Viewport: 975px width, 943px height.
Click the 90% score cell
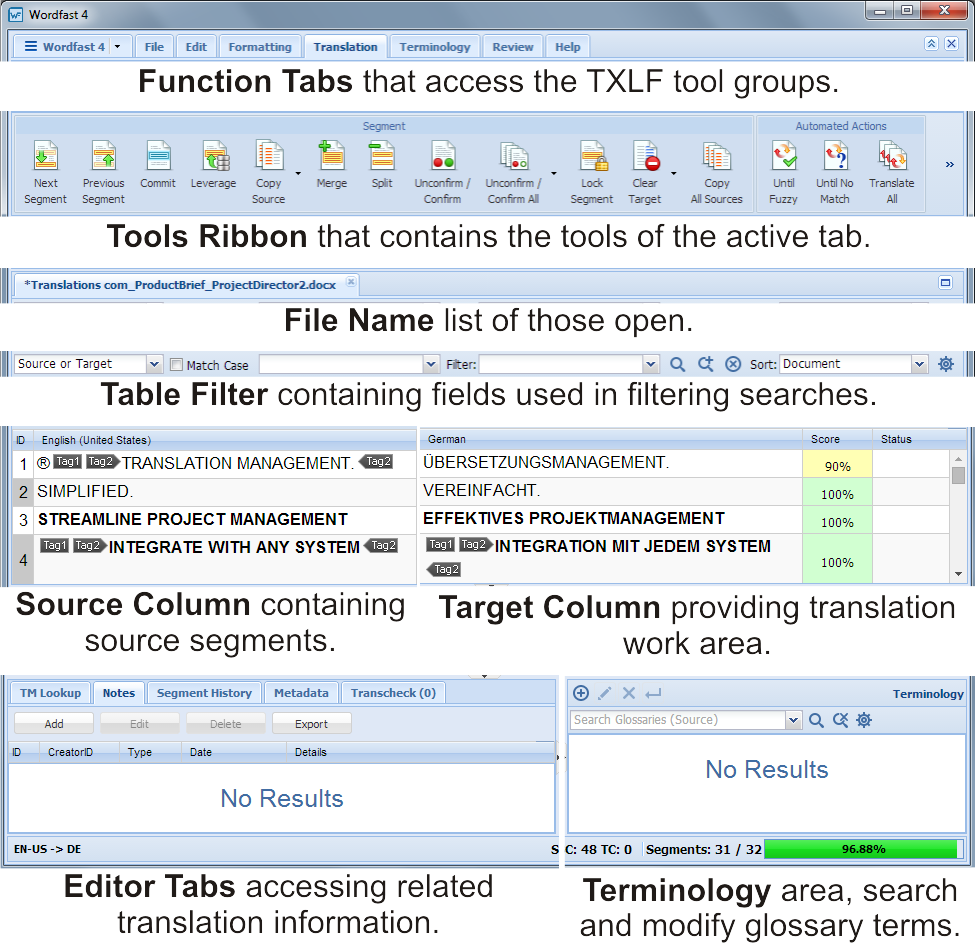pos(837,464)
